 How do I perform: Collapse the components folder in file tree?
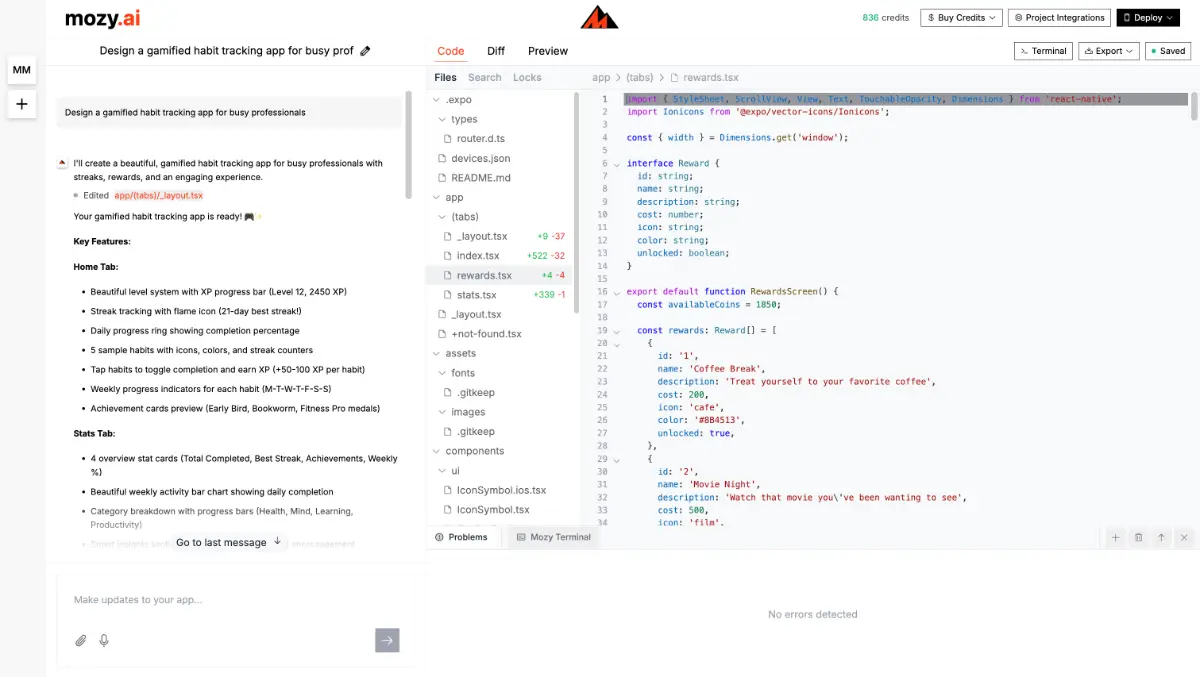click(436, 451)
